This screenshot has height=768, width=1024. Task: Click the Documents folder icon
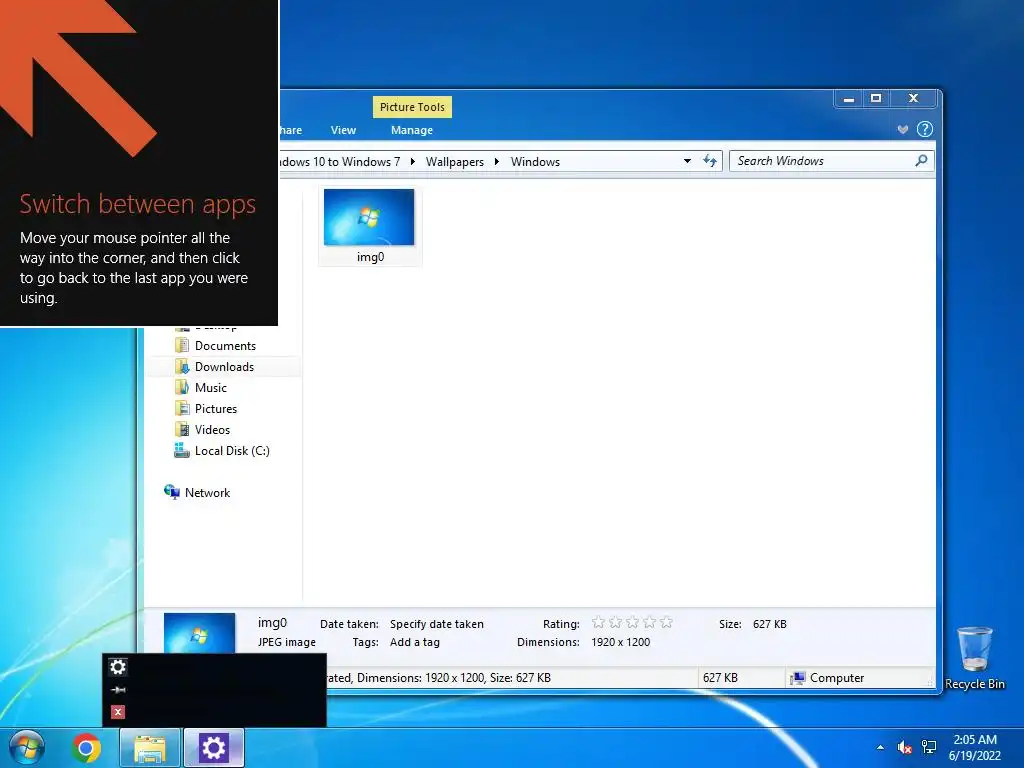pyautogui.click(x=182, y=345)
